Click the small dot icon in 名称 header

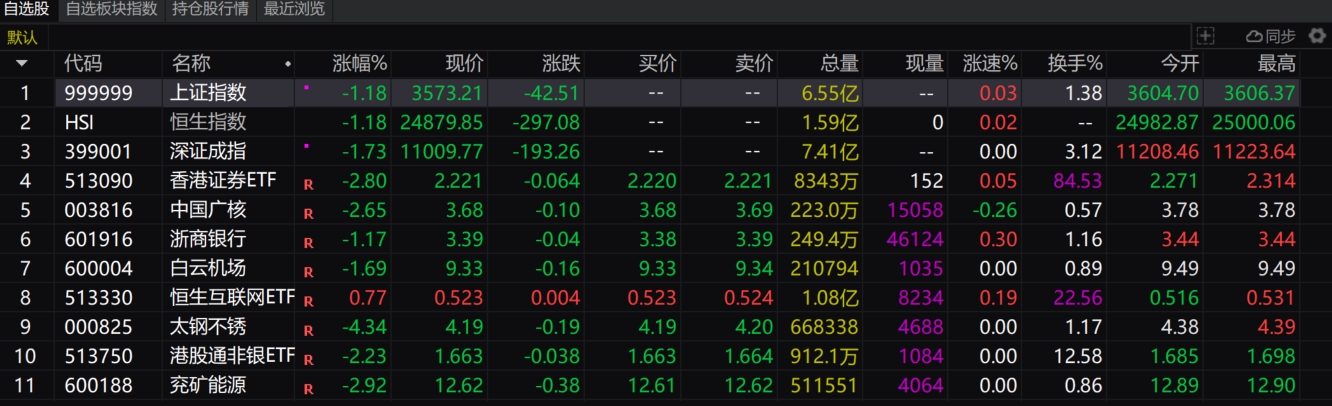[288, 64]
